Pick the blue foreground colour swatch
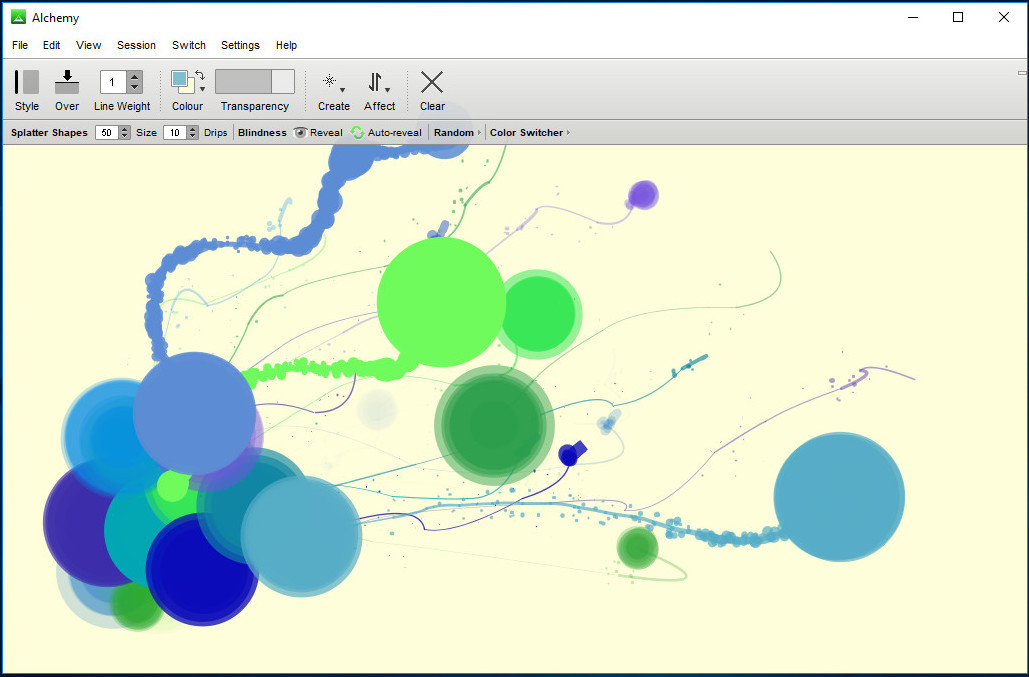Viewport: 1029px width, 677px height. 178,79
